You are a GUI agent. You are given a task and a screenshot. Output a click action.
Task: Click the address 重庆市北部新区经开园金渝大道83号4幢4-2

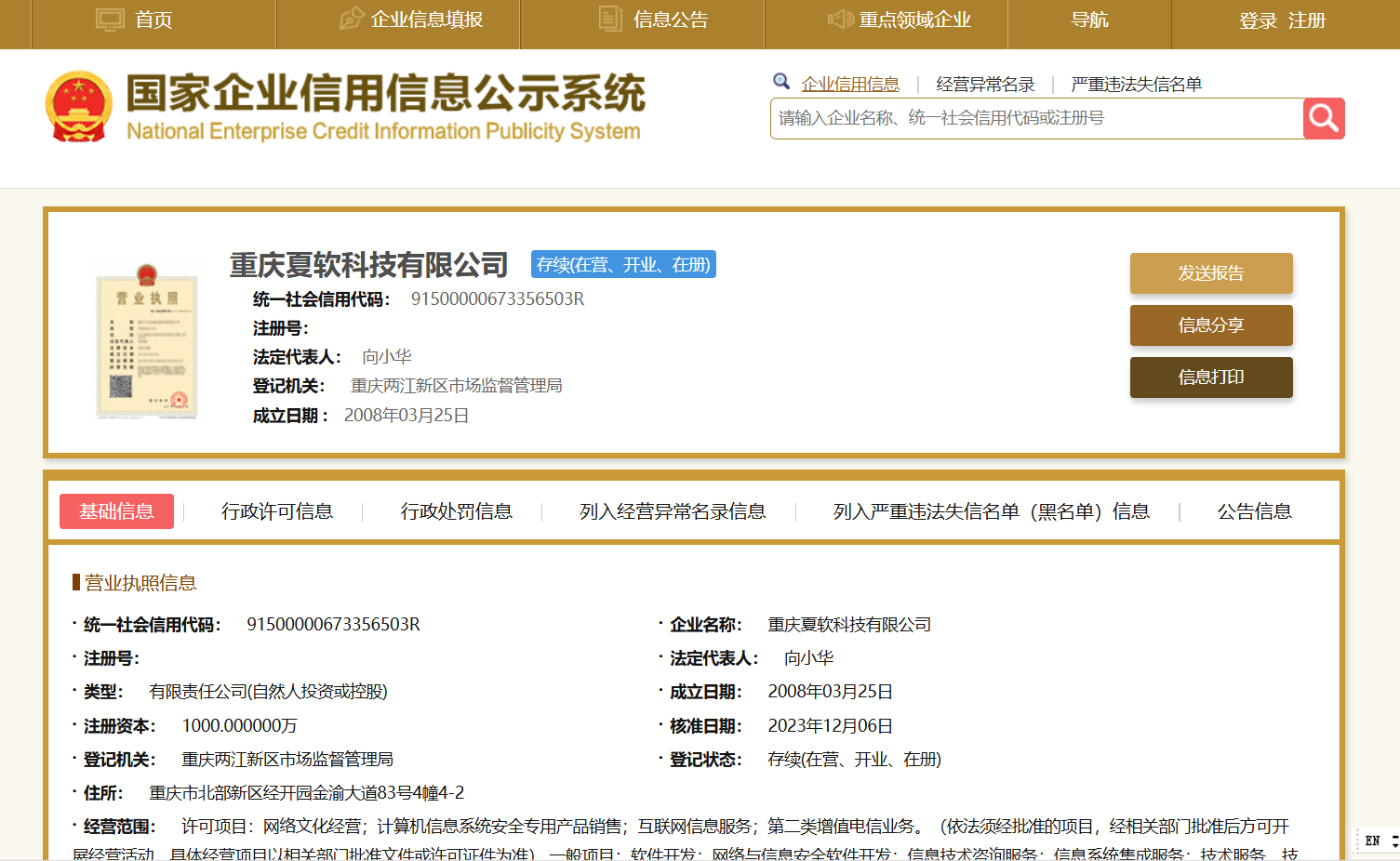coord(306,793)
